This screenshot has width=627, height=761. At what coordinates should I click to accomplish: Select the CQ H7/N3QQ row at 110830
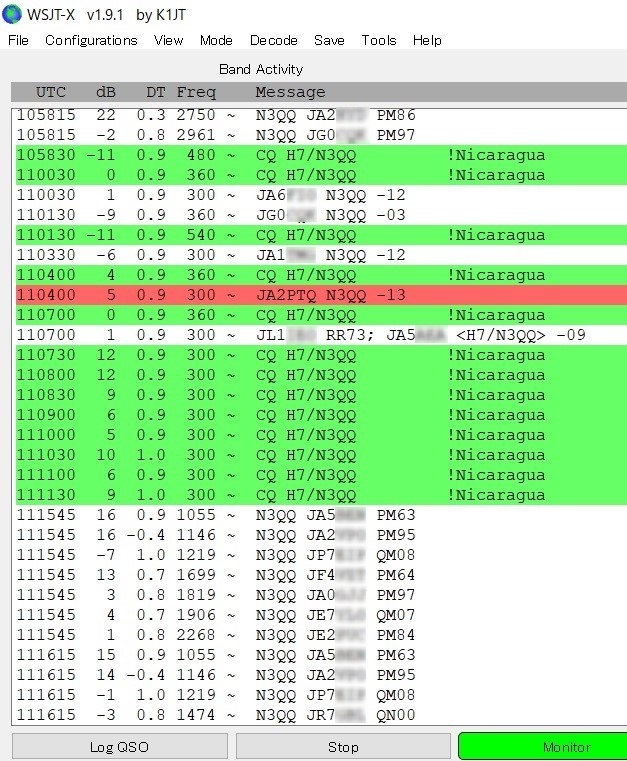coord(321,395)
